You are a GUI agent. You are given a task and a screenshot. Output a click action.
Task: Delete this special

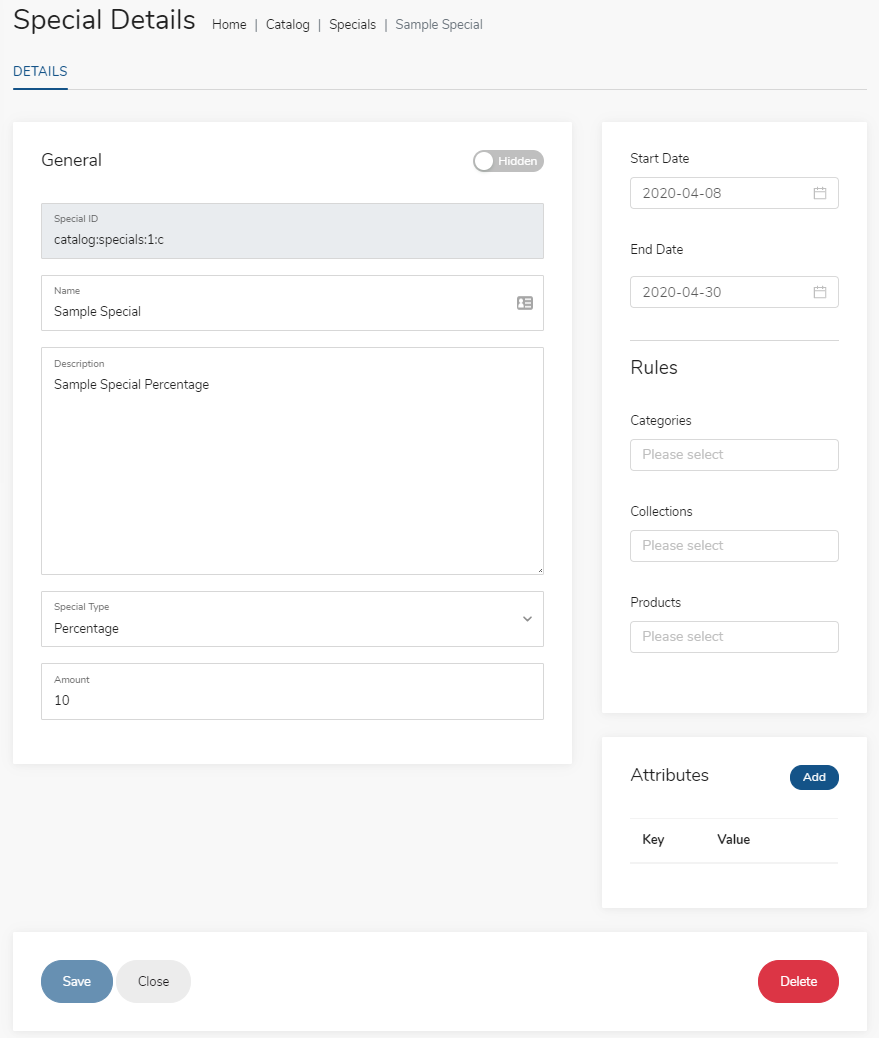798,981
